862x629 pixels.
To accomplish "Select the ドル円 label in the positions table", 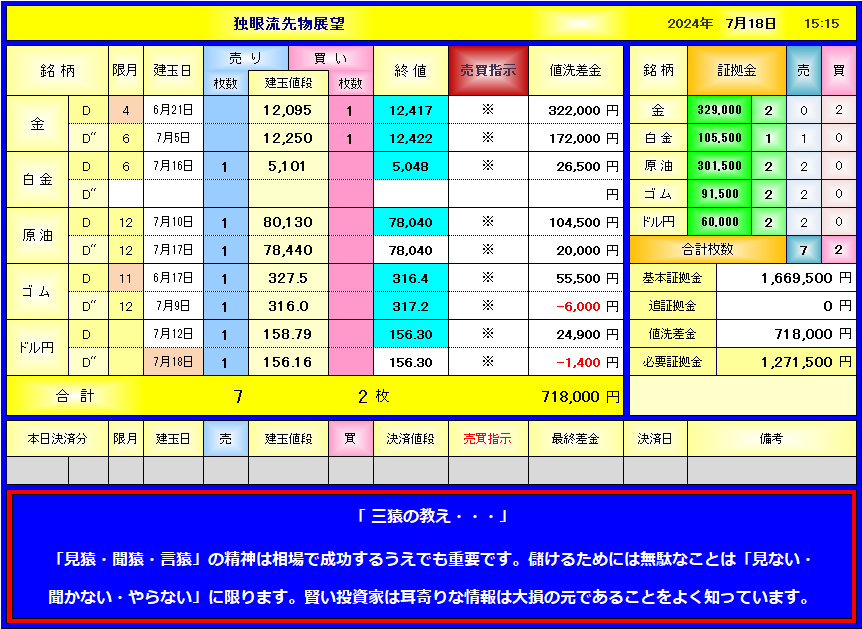I will click(x=37, y=348).
